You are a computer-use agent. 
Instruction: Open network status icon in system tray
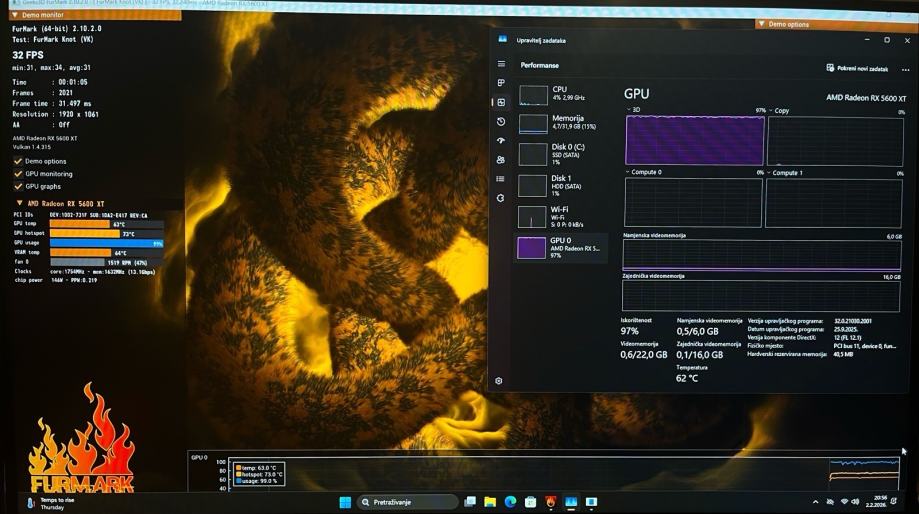tap(844, 502)
